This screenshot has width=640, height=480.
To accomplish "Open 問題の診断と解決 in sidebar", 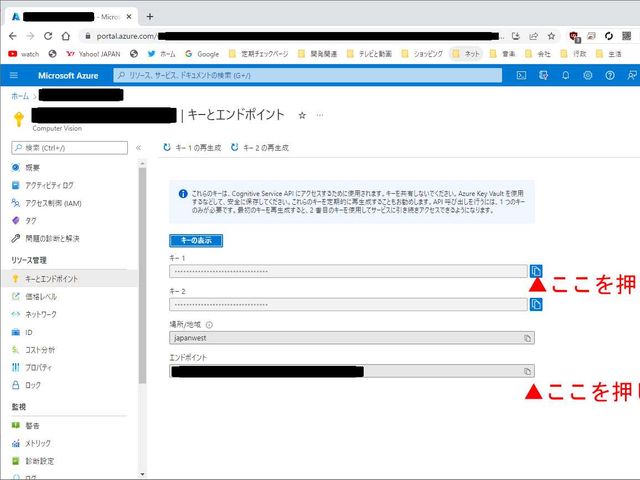I will coord(52,238).
